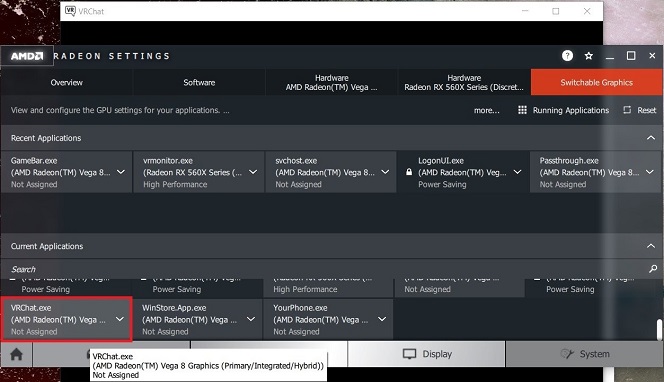Click the Reset button label
The height and width of the screenshot is (382, 664).
point(647,110)
